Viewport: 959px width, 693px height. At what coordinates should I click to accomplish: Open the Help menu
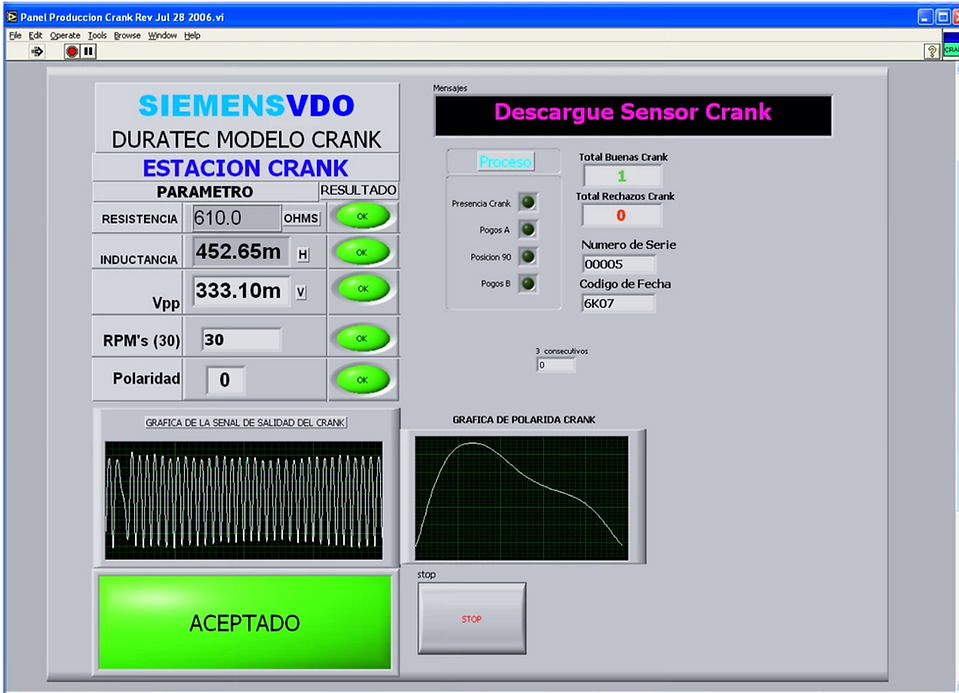click(192, 35)
